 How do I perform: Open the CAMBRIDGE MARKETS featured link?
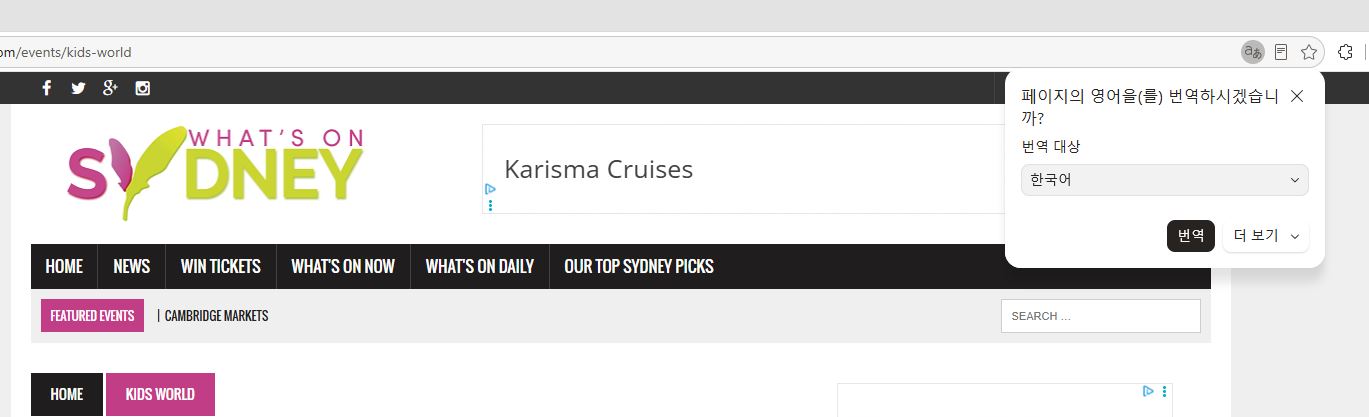(216, 316)
